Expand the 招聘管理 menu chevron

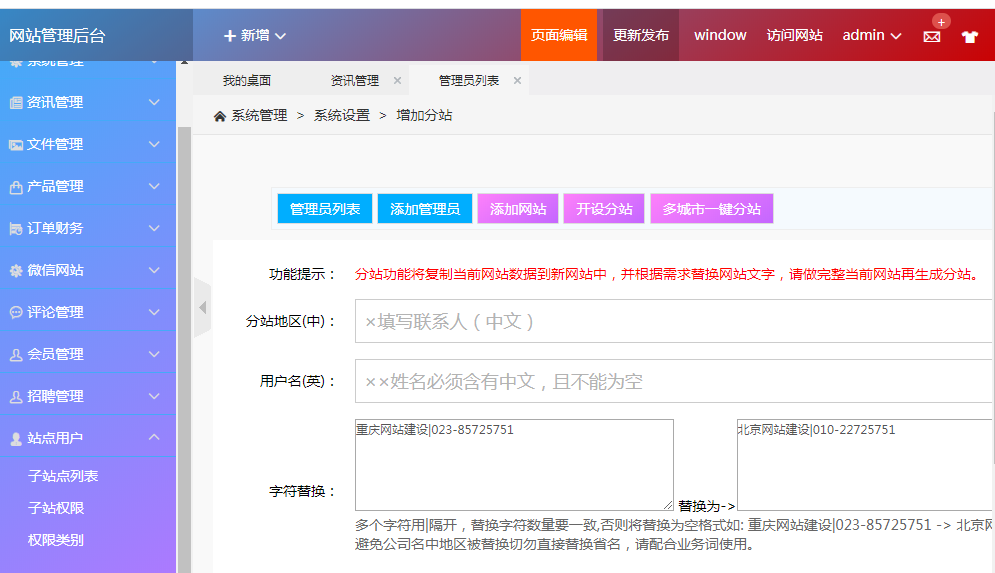point(154,395)
